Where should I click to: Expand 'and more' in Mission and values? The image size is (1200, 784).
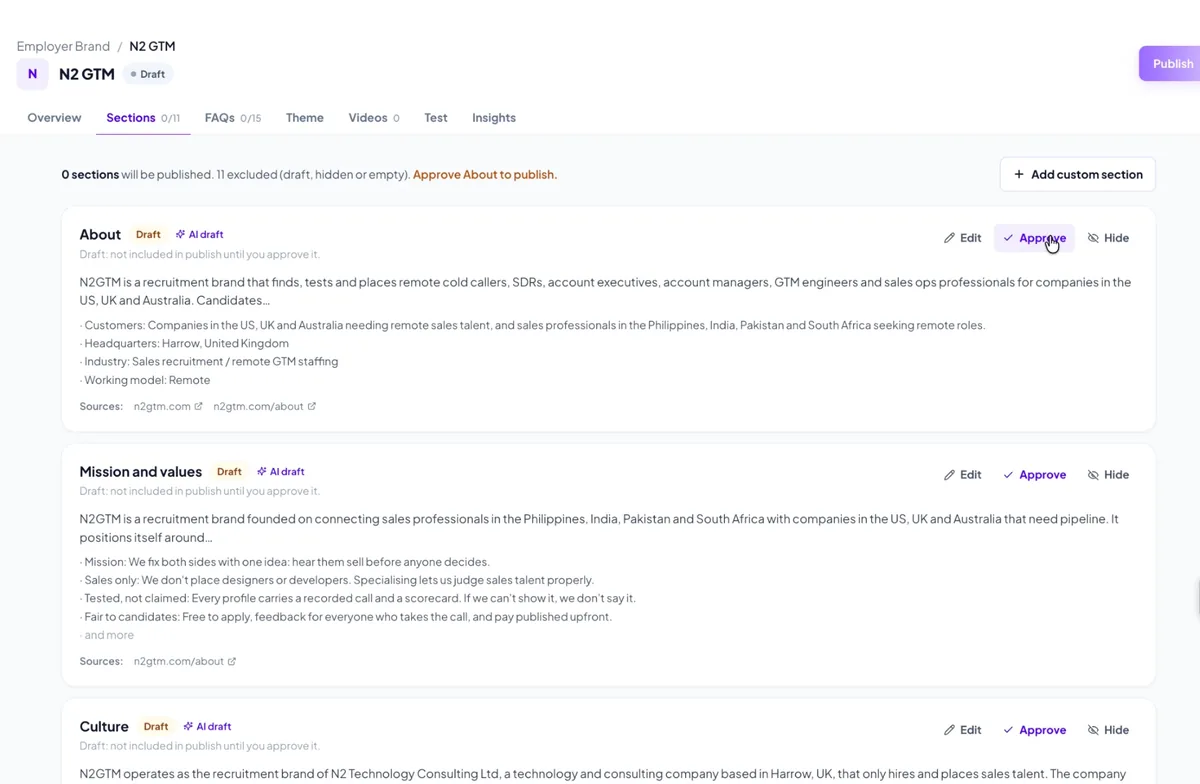tap(109, 635)
